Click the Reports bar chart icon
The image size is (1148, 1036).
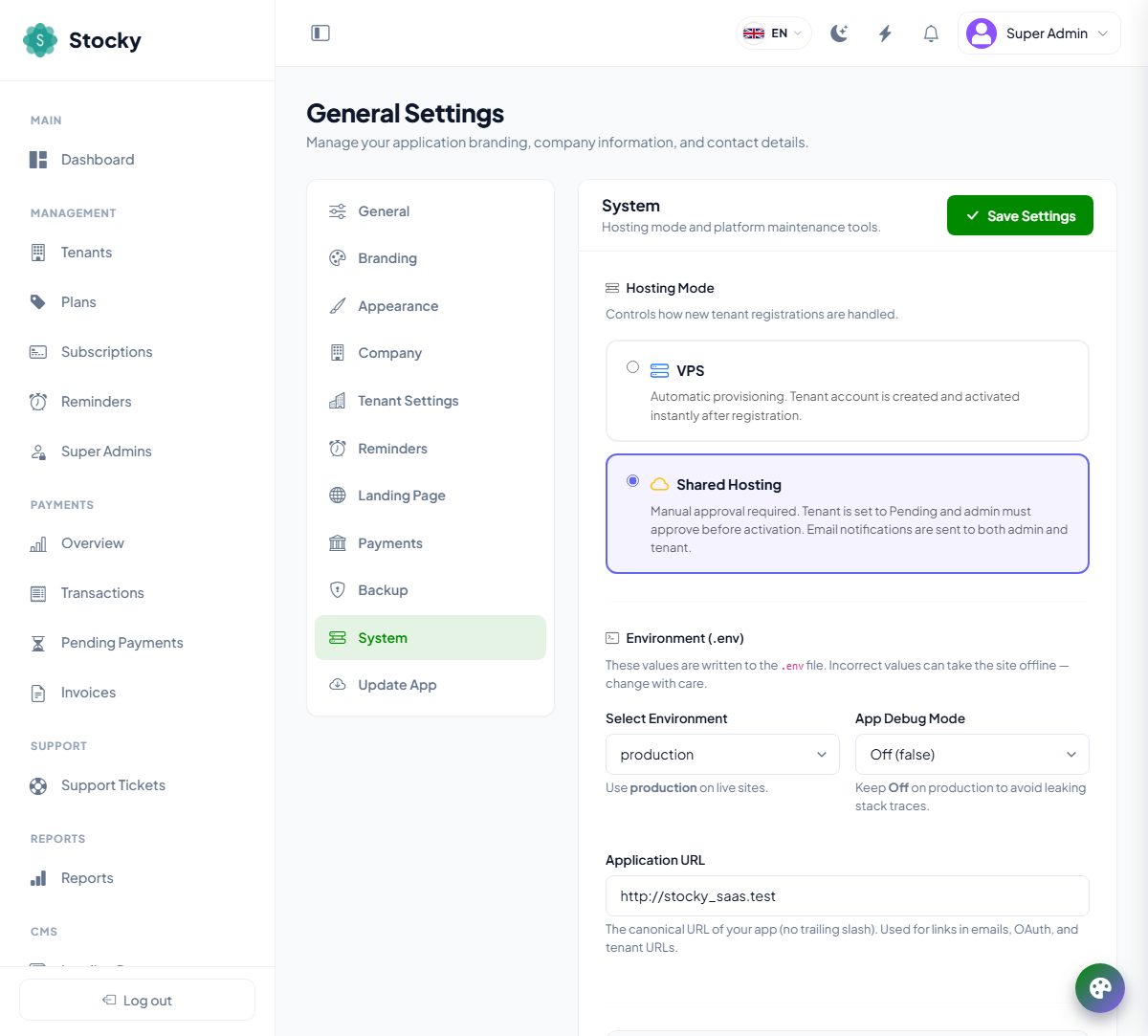click(38, 878)
